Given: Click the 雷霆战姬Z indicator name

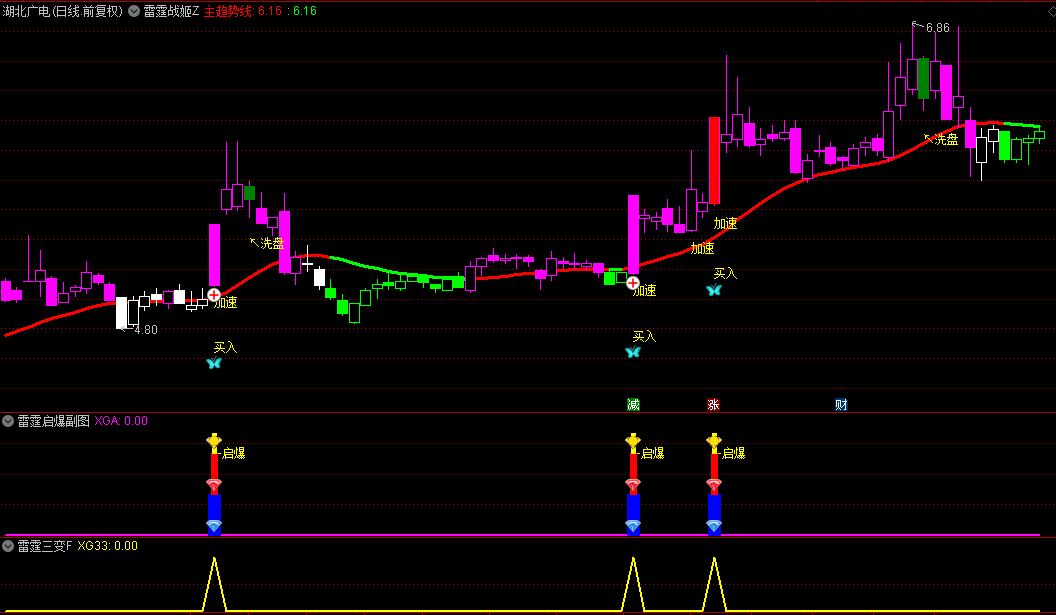Looking at the screenshot, I should tap(172, 11).
